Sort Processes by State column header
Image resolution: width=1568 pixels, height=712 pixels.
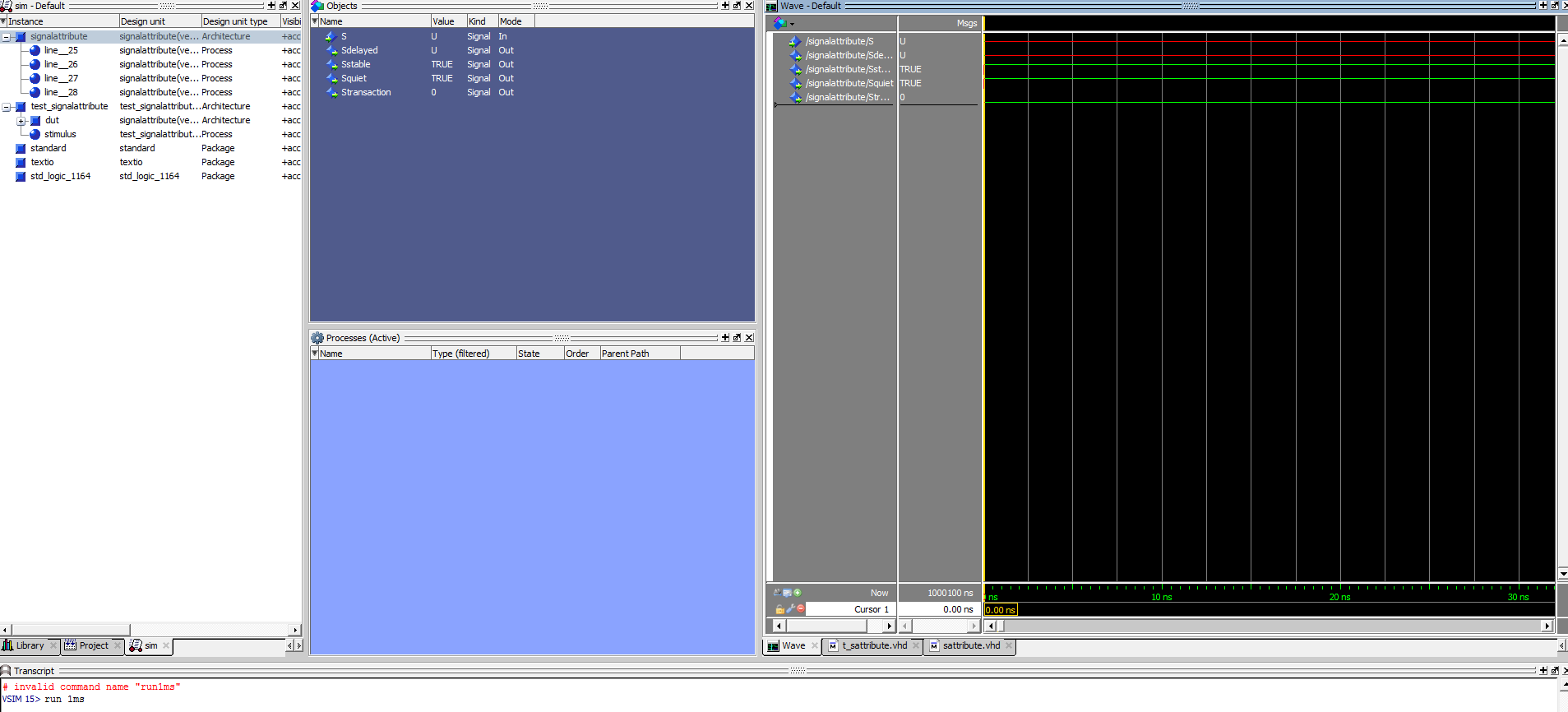[x=540, y=354]
